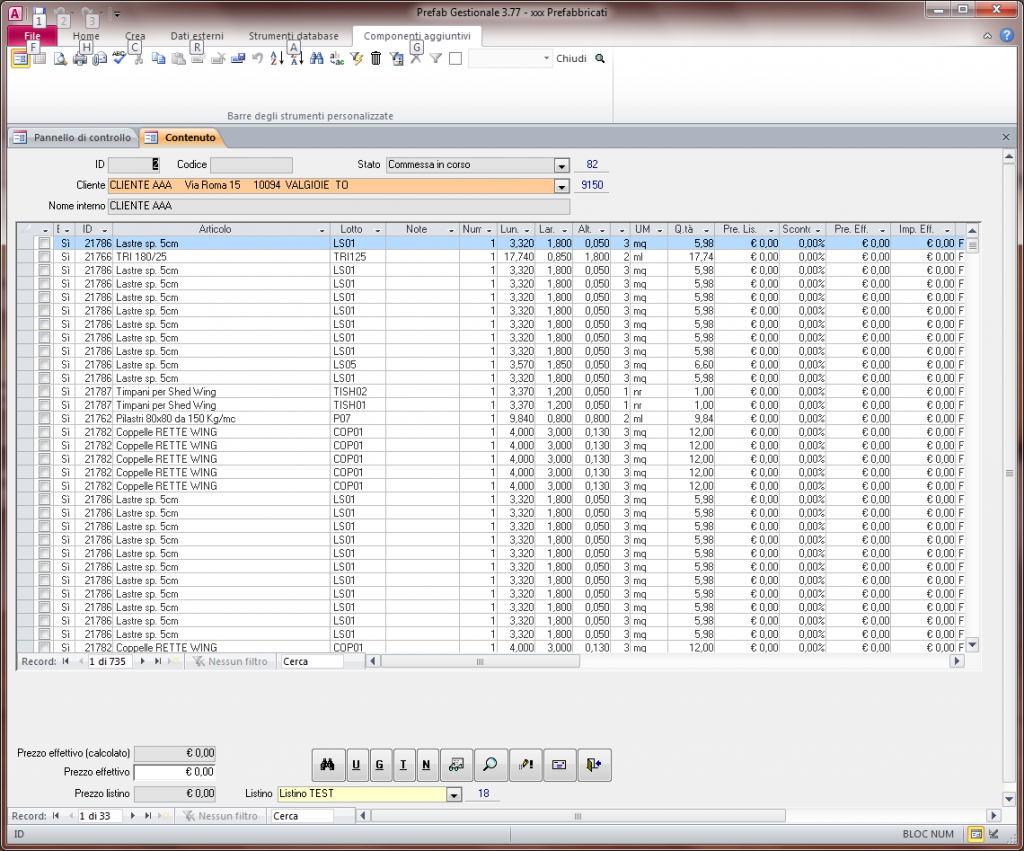Viewport: 1024px width, 851px height.
Task: Click the Undo arrow icon
Action: tap(257, 59)
